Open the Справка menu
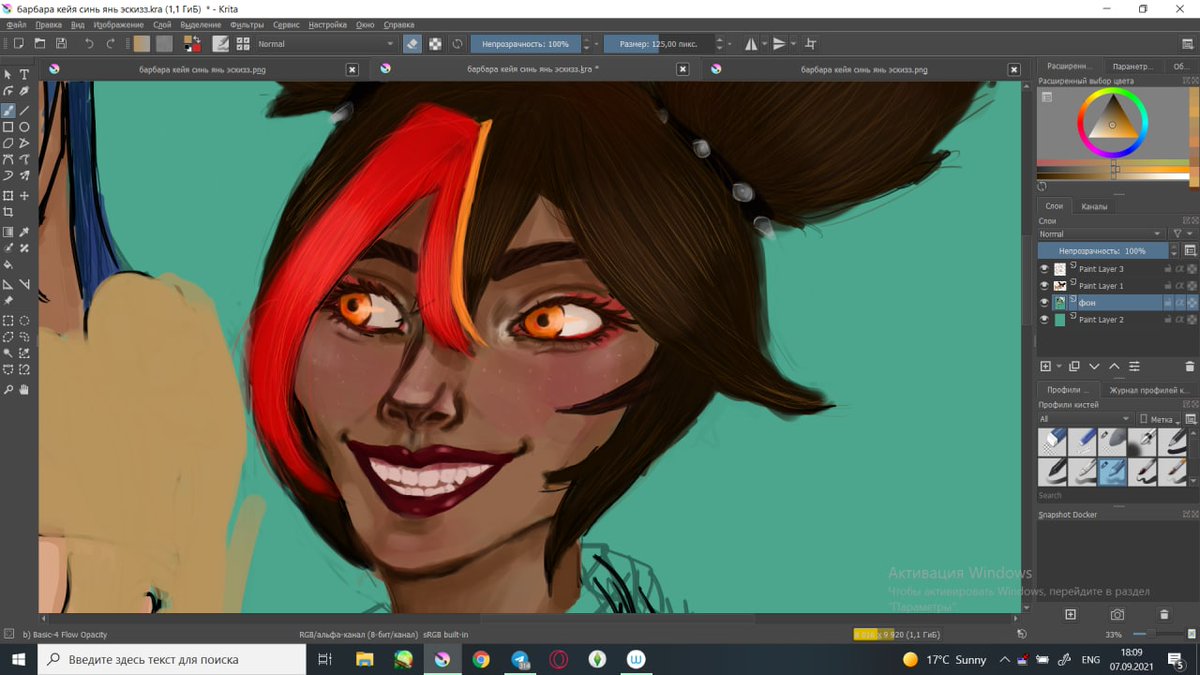 [399, 24]
